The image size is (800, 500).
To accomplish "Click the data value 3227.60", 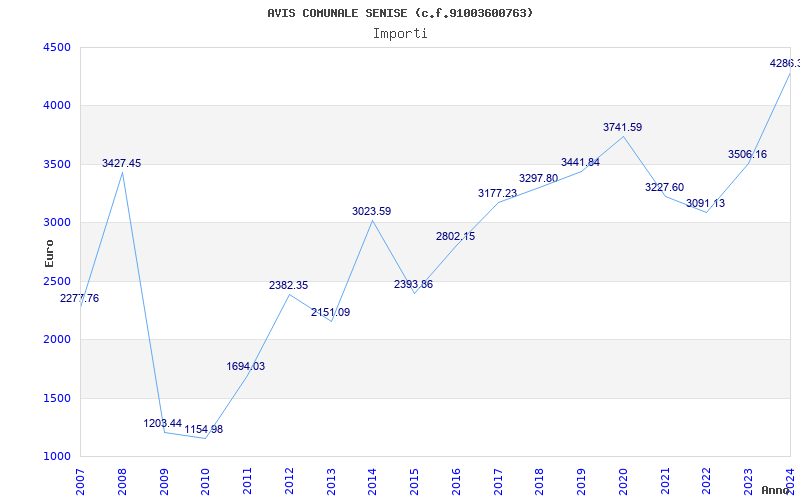I will coord(664,187).
